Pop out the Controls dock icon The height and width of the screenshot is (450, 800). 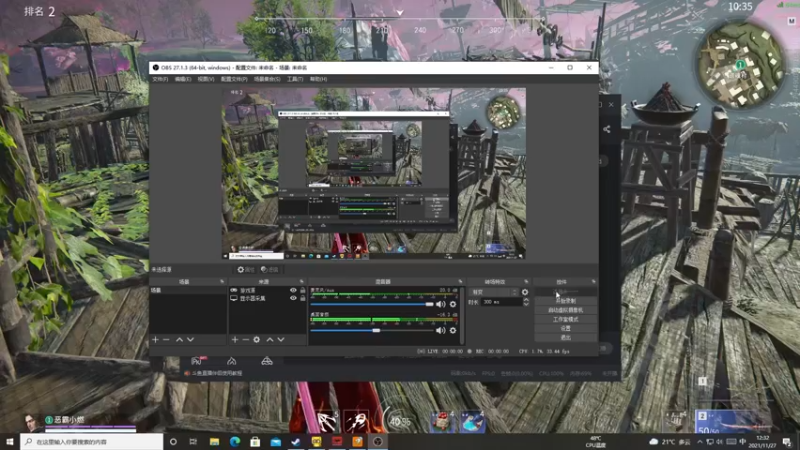tap(593, 282)
